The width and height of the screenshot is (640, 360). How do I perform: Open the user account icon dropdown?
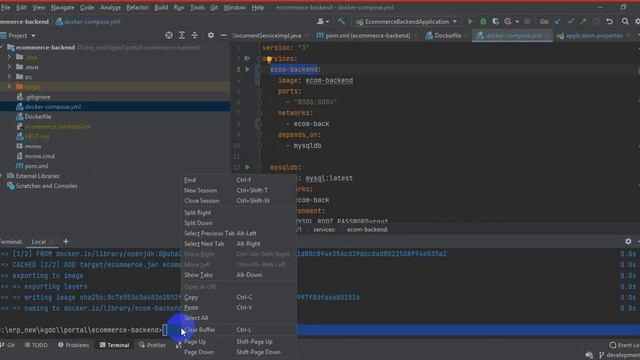click(x=322, y=22)
